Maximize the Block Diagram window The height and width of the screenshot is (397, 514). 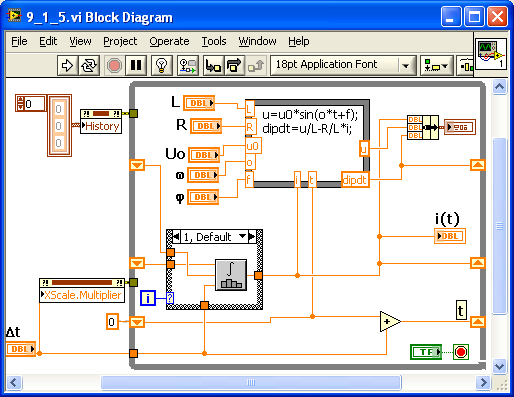click(474, 16)
